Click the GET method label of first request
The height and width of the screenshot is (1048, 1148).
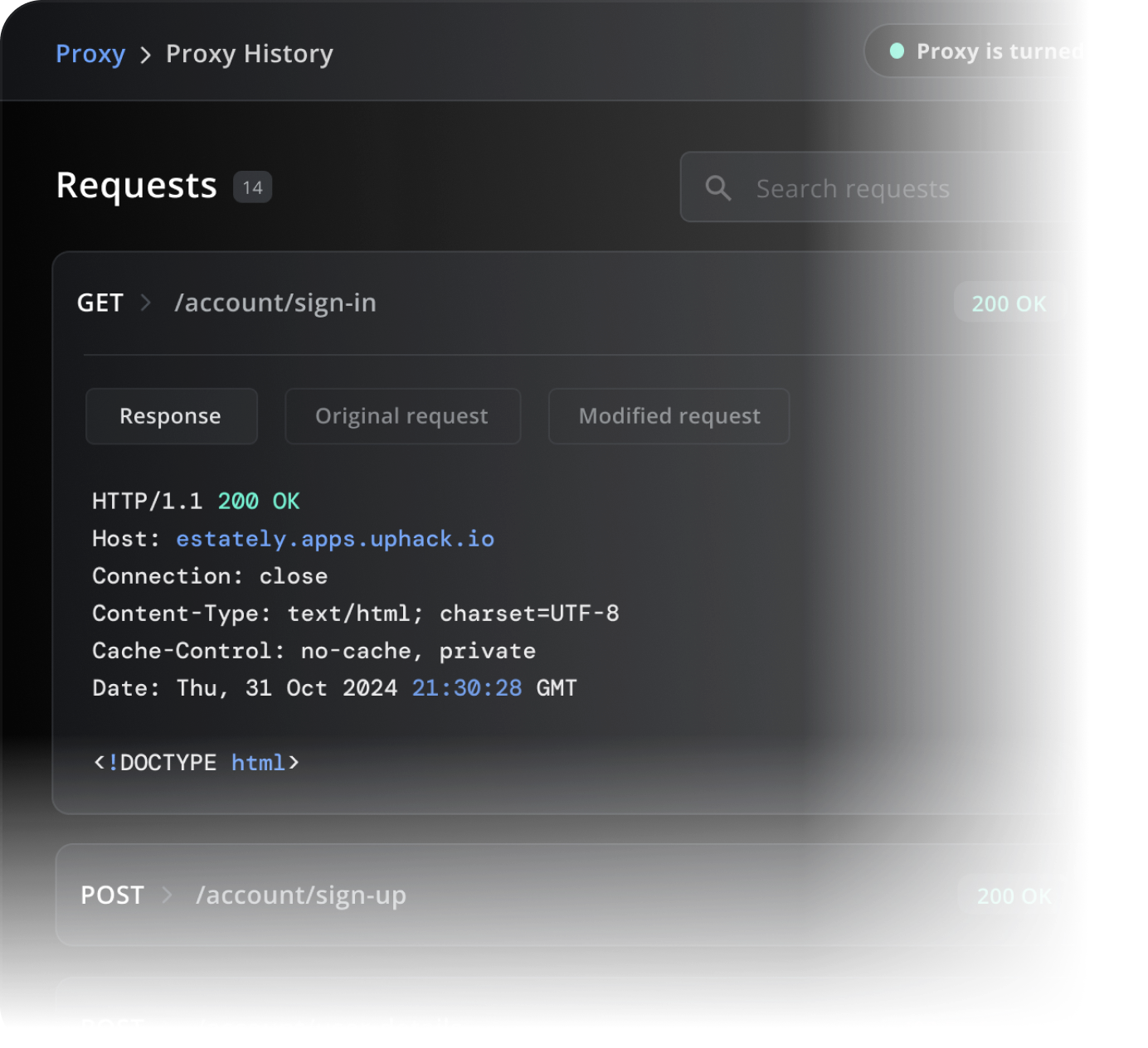pos(100,303)
